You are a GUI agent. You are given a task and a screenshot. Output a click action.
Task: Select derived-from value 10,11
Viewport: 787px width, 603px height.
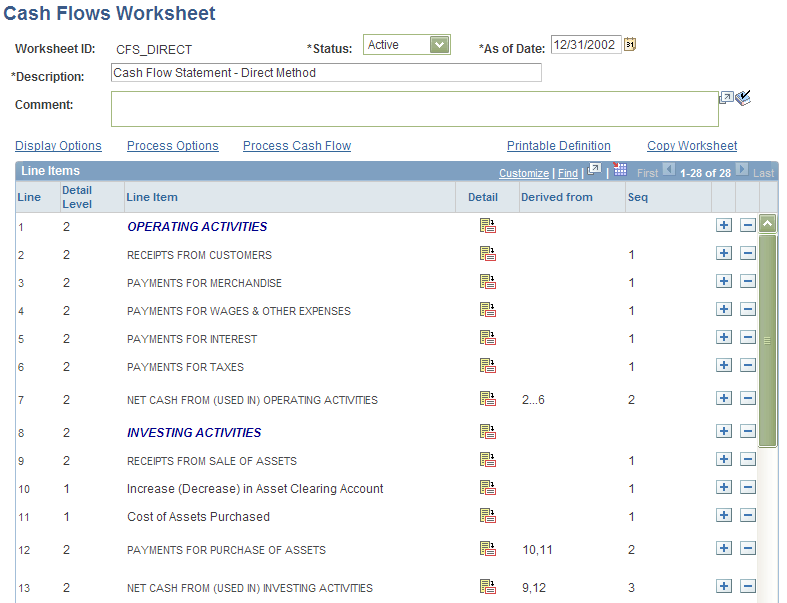point(537,550)
